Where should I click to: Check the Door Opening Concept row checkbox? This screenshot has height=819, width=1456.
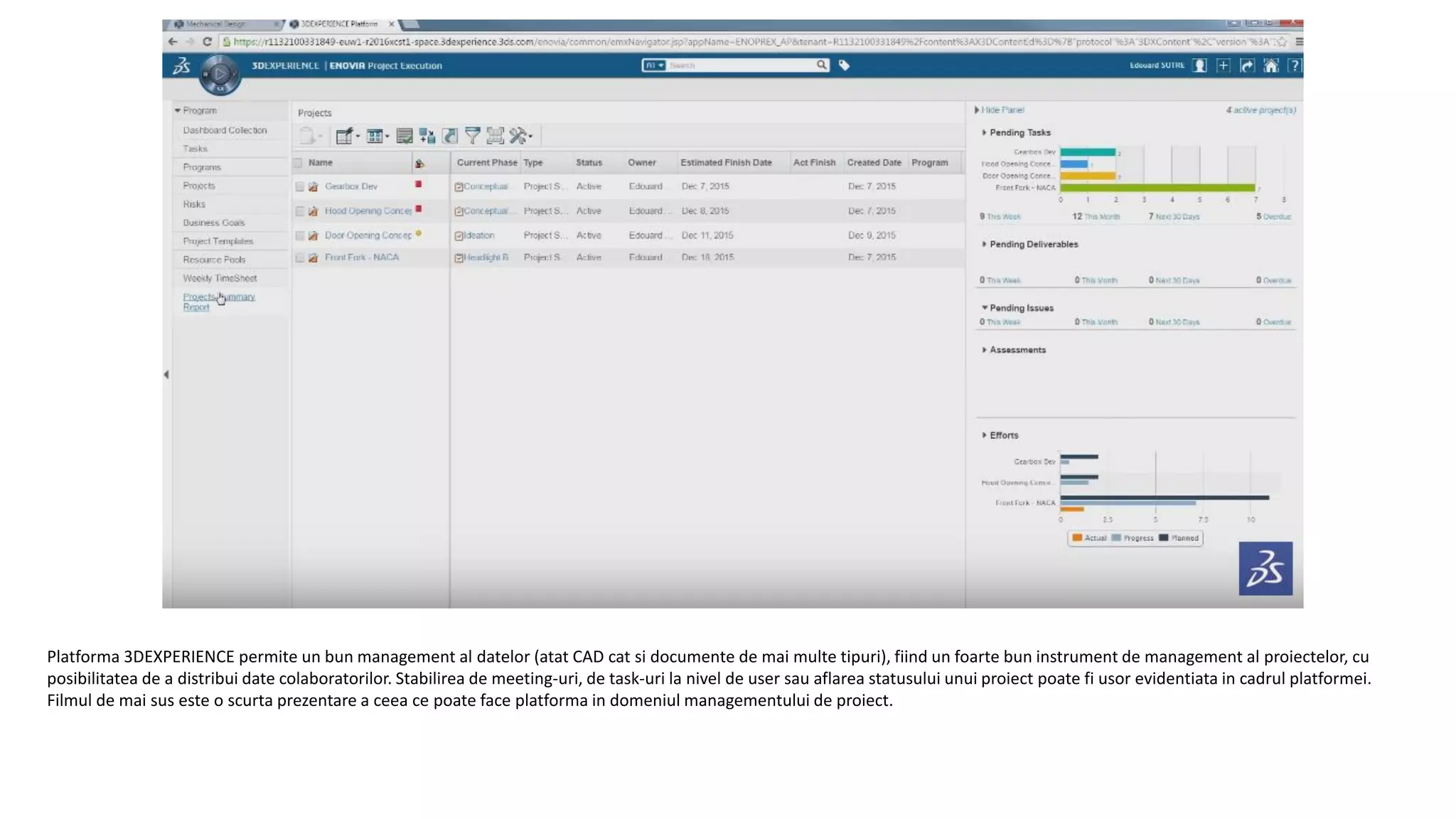point(299,235)
